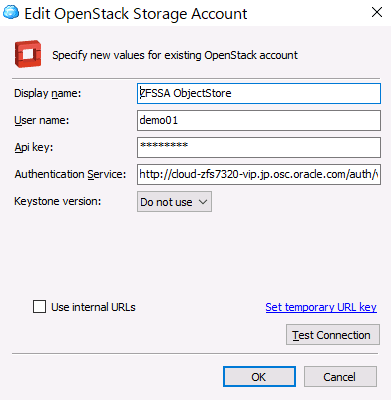Screen dimensions: 391x400
Task: Confirm changes with the OK button
Action: (x=259, y=377)
